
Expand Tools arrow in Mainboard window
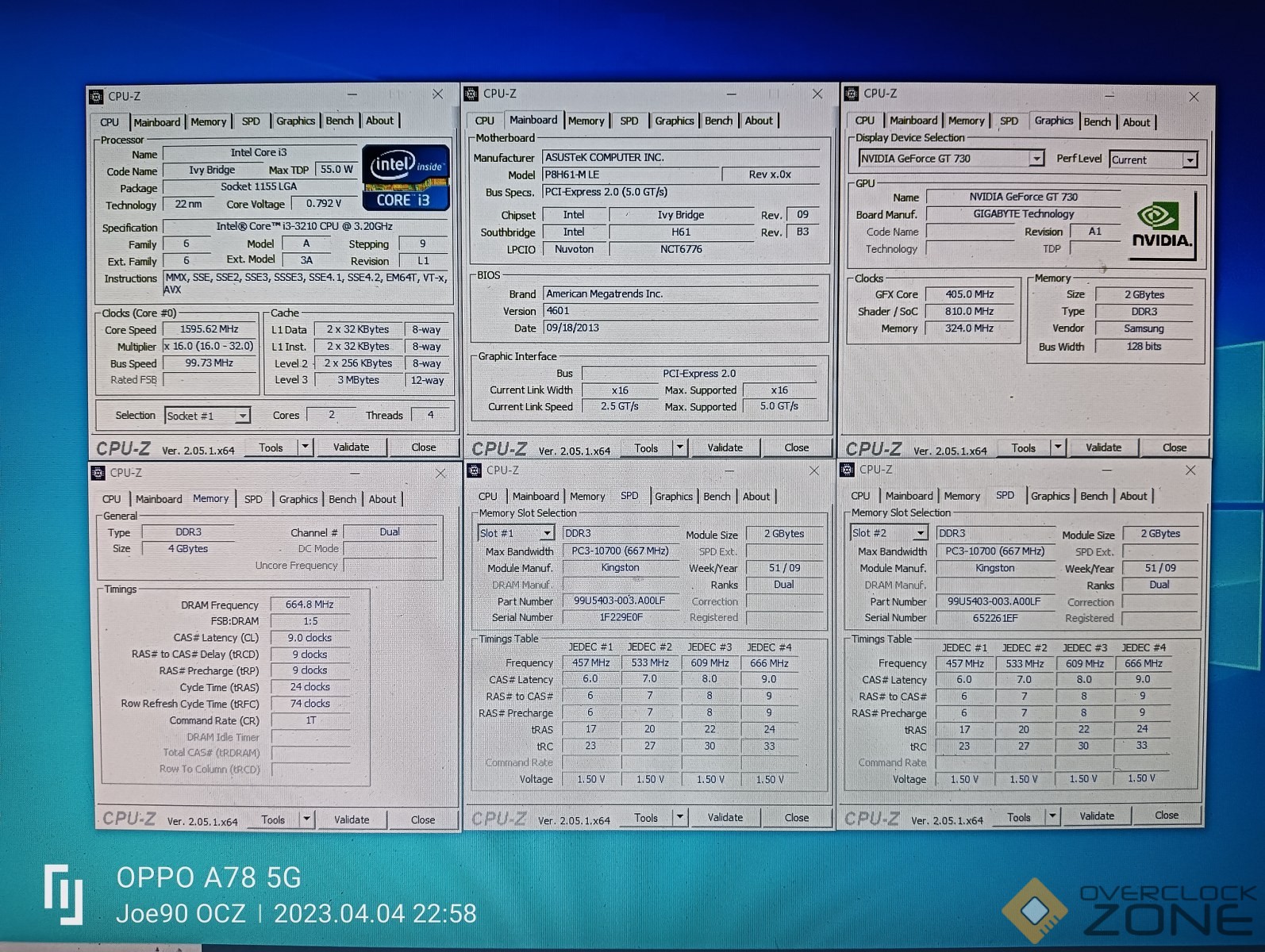[x=679, y=447]
